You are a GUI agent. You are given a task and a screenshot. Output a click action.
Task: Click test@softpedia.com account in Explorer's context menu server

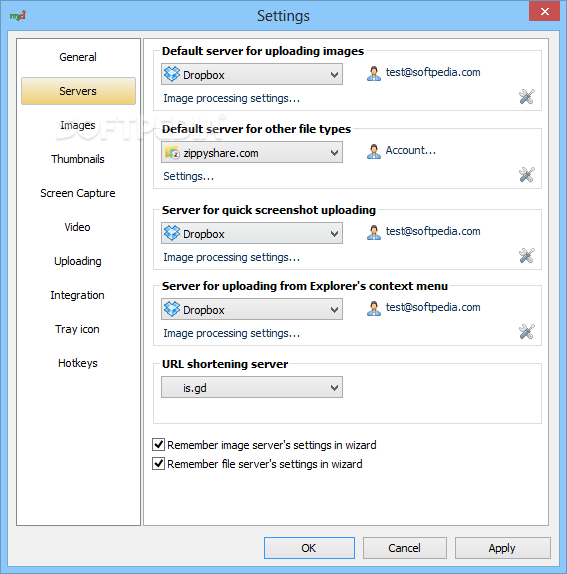click(x=433, y=307)
